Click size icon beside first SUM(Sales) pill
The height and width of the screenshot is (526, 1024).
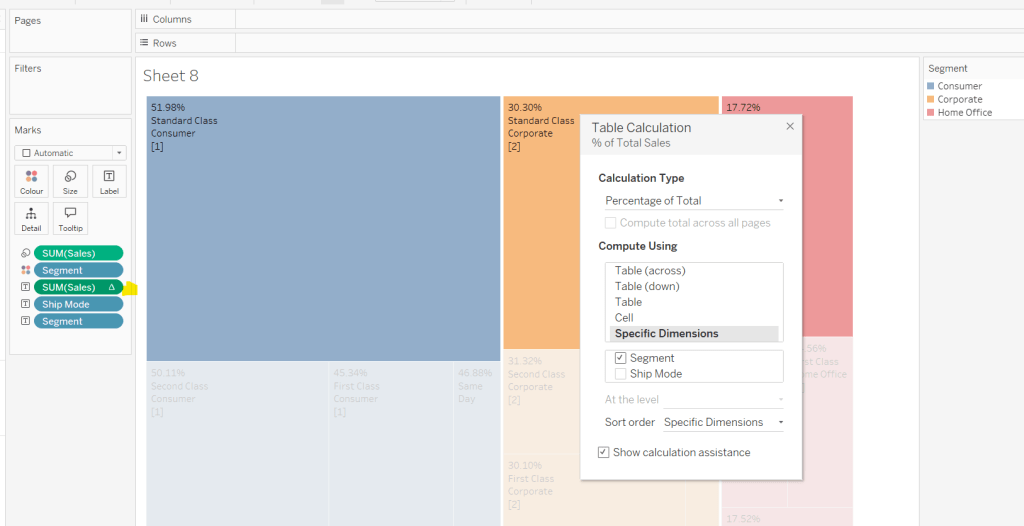point(25,254)
